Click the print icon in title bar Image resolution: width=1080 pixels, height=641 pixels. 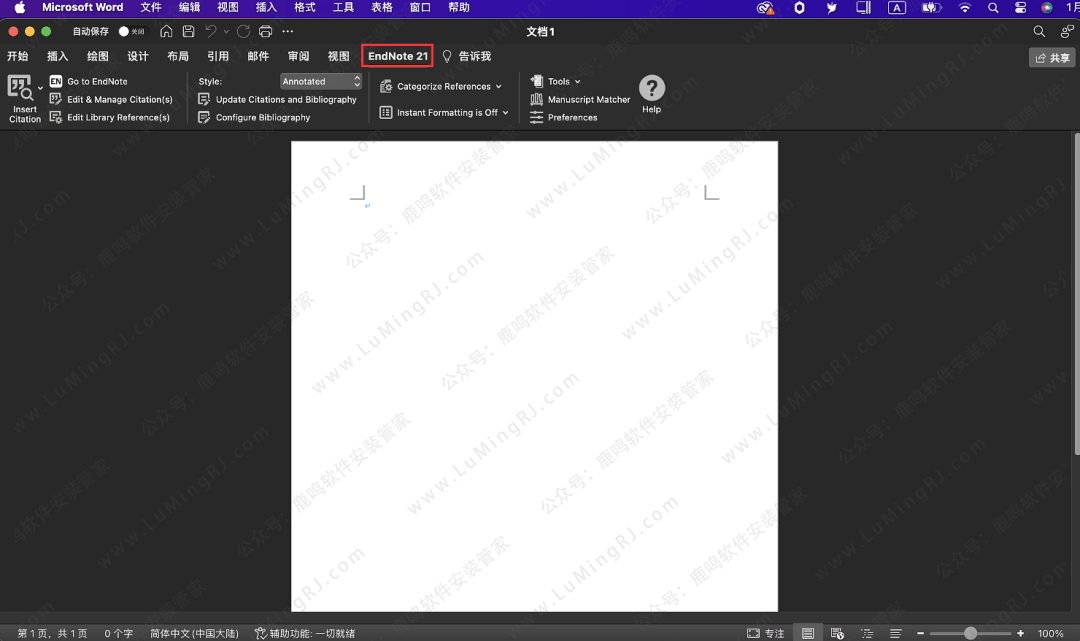[265, 32]
